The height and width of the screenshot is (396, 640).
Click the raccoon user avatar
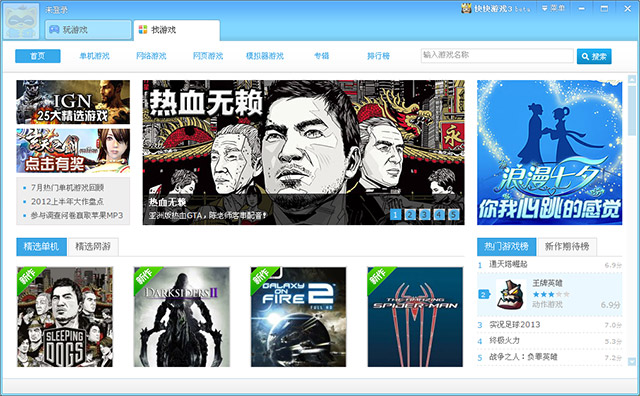point(21,21)
